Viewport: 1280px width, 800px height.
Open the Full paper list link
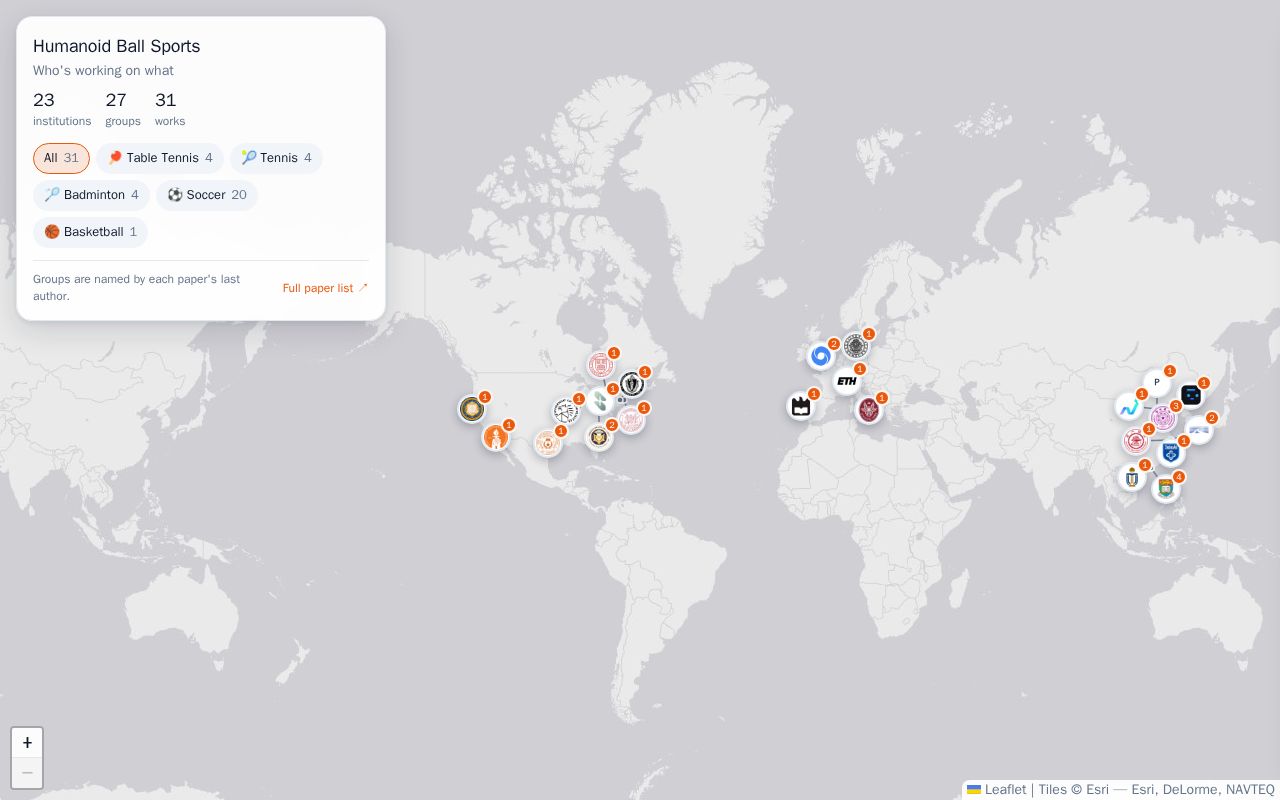click(x=325, y=288)
